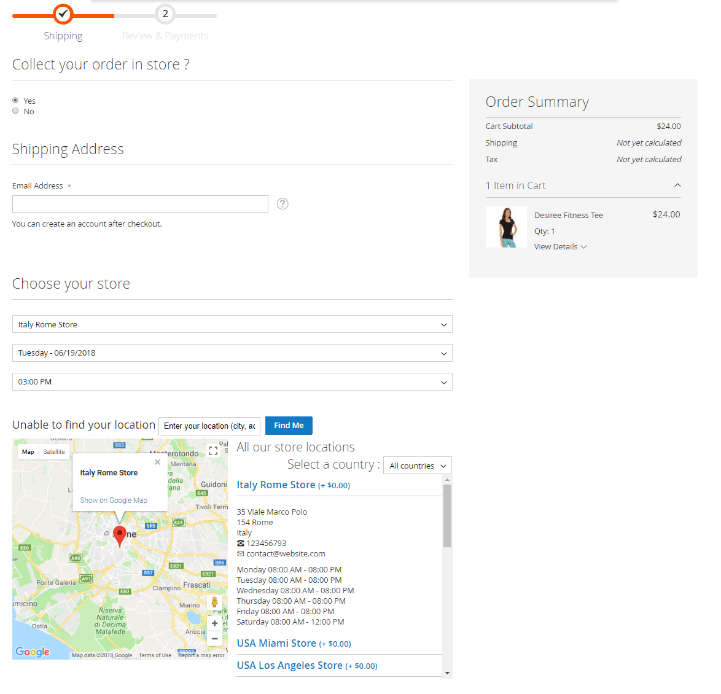Zoom in on the map with plus
This screenshot has width=721, height=694.
click(215, 623)
